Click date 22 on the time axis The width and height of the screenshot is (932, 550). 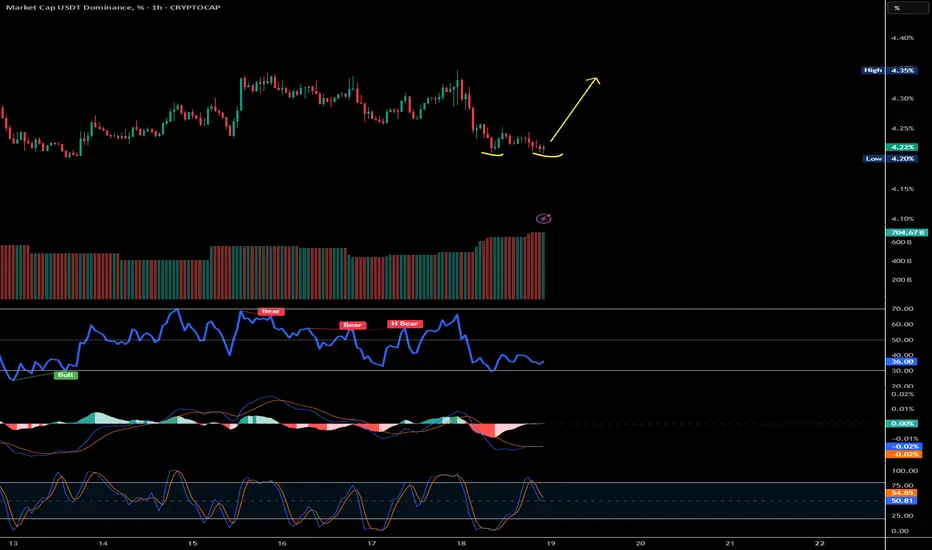click(x=820, y=543)
